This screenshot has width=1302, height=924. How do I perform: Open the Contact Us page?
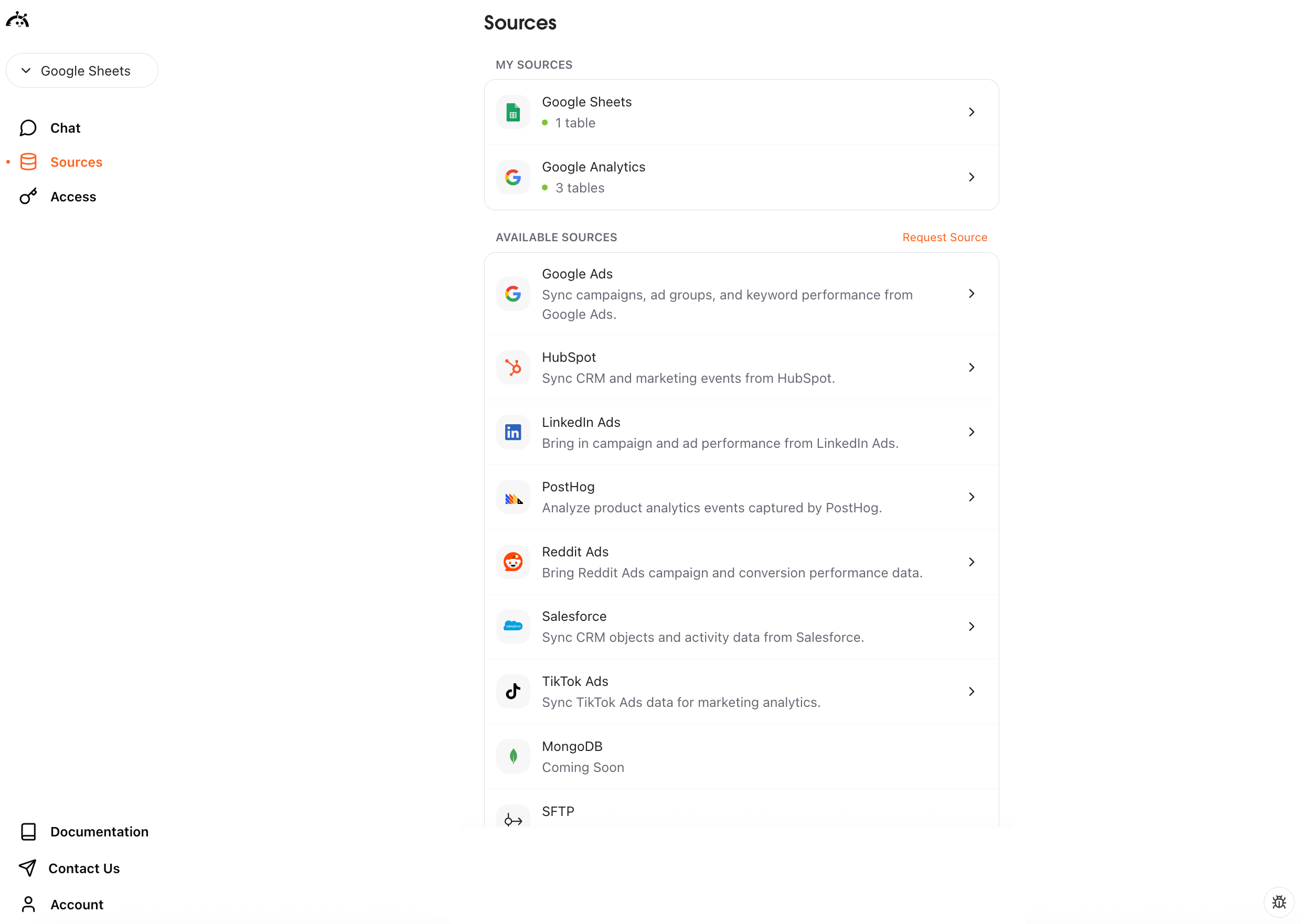84,868
